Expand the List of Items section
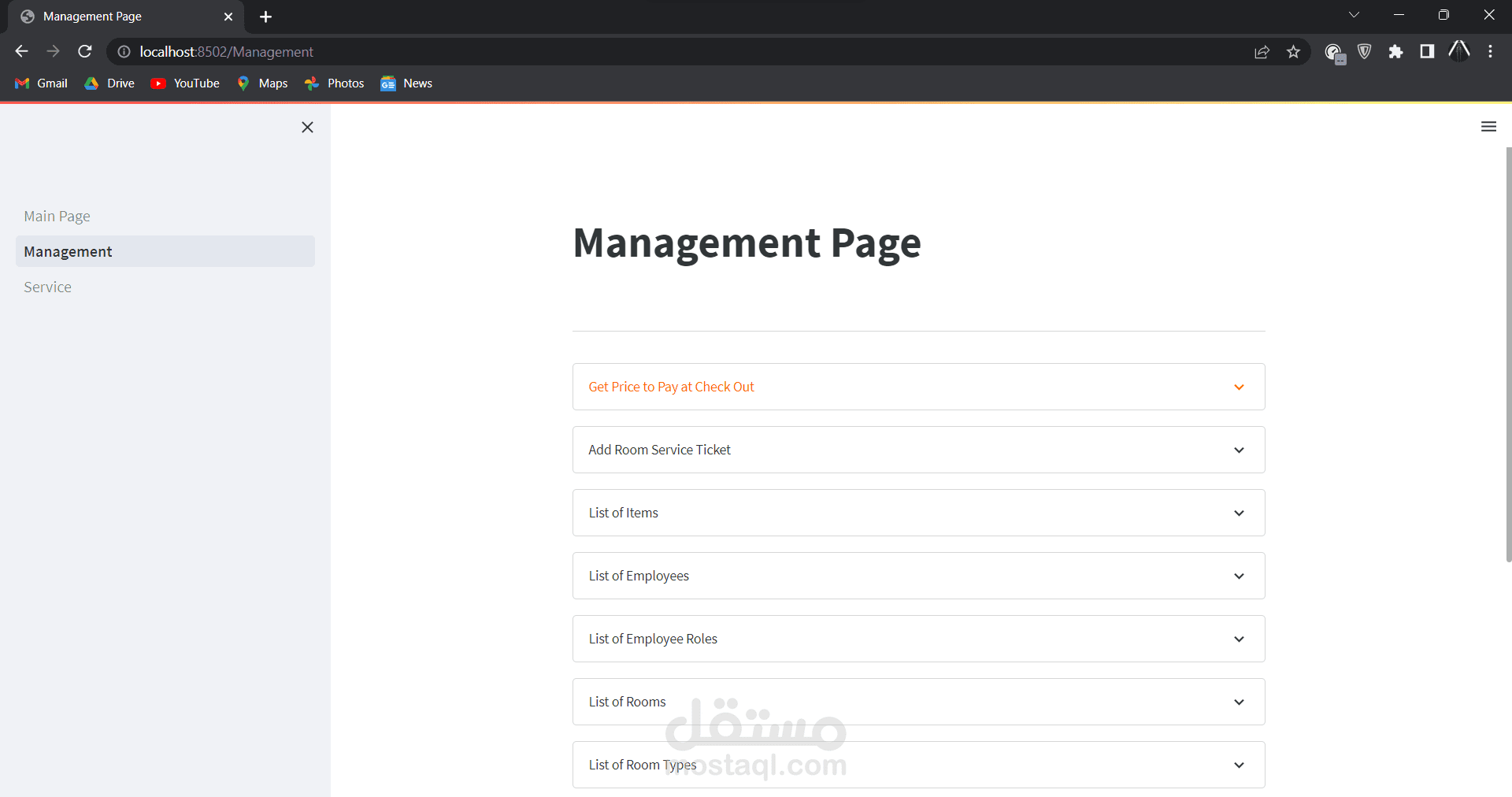The width and height of the screenshot is (1512, 797). 918,513
